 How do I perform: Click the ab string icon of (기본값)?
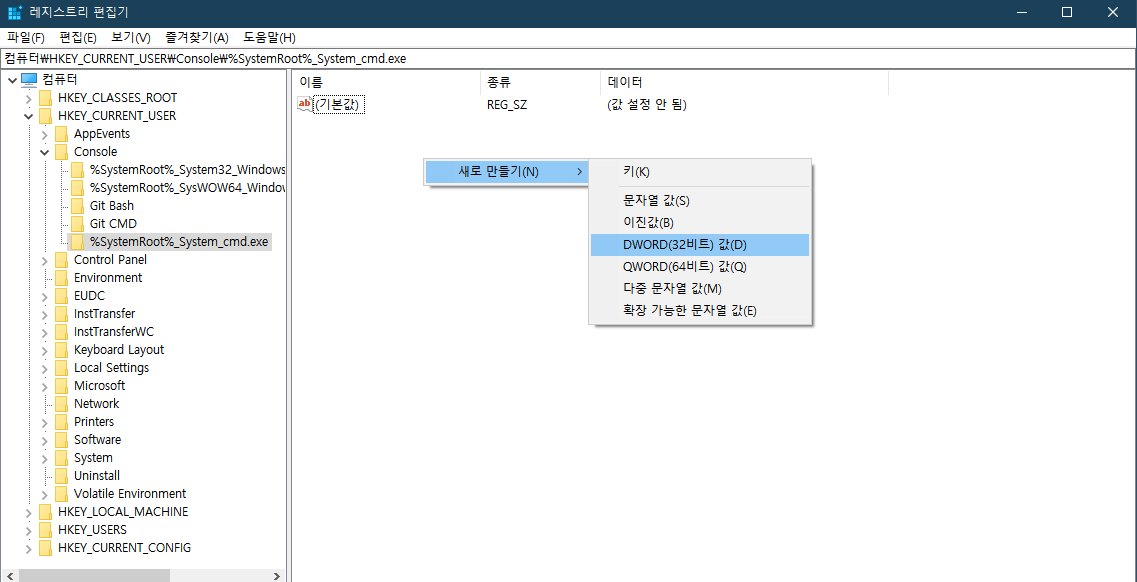point(305,105)
